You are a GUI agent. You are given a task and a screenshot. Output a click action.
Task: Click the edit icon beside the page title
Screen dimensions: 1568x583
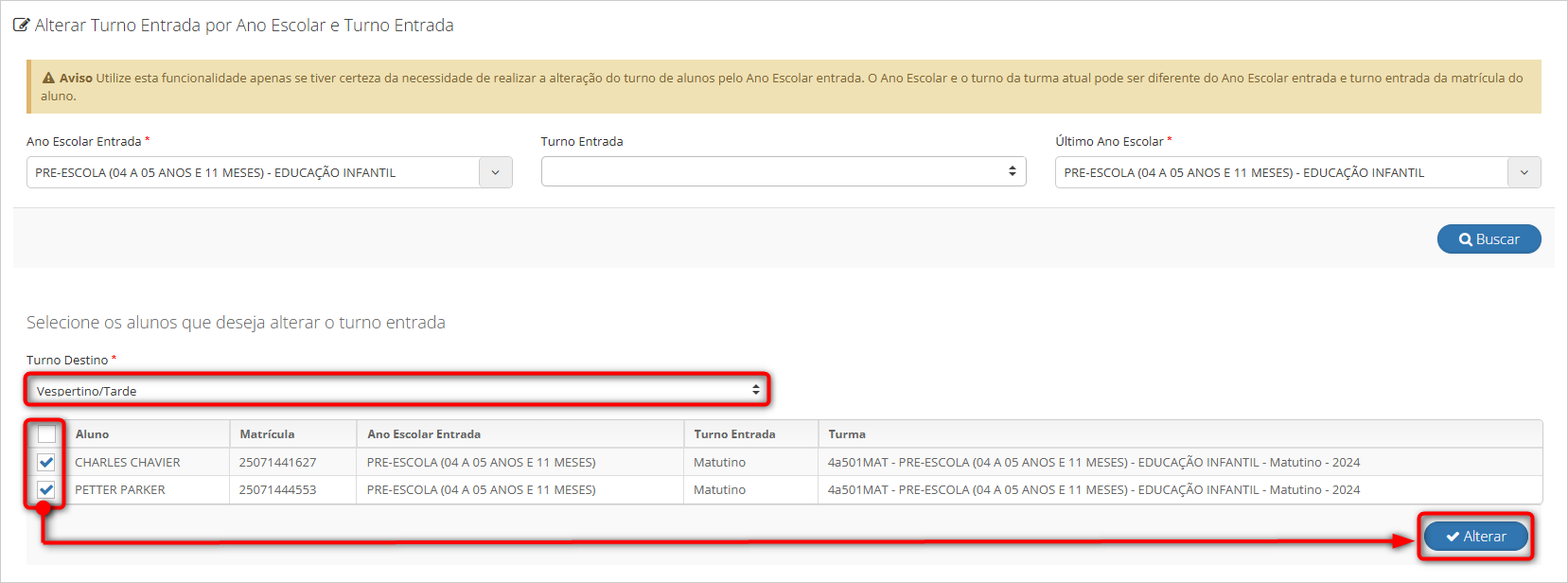coord(21,26)
